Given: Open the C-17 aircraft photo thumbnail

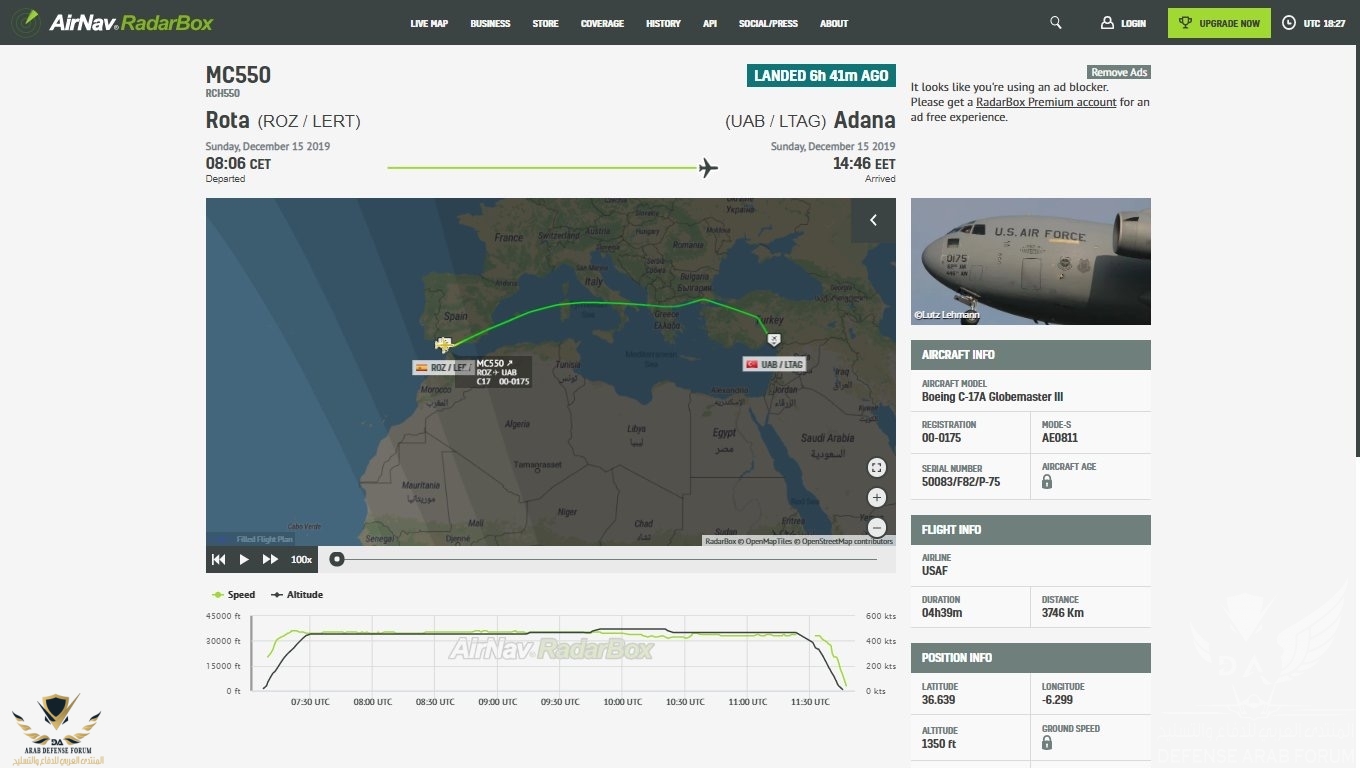Looking at the screenshot, I should [1030, 261].
